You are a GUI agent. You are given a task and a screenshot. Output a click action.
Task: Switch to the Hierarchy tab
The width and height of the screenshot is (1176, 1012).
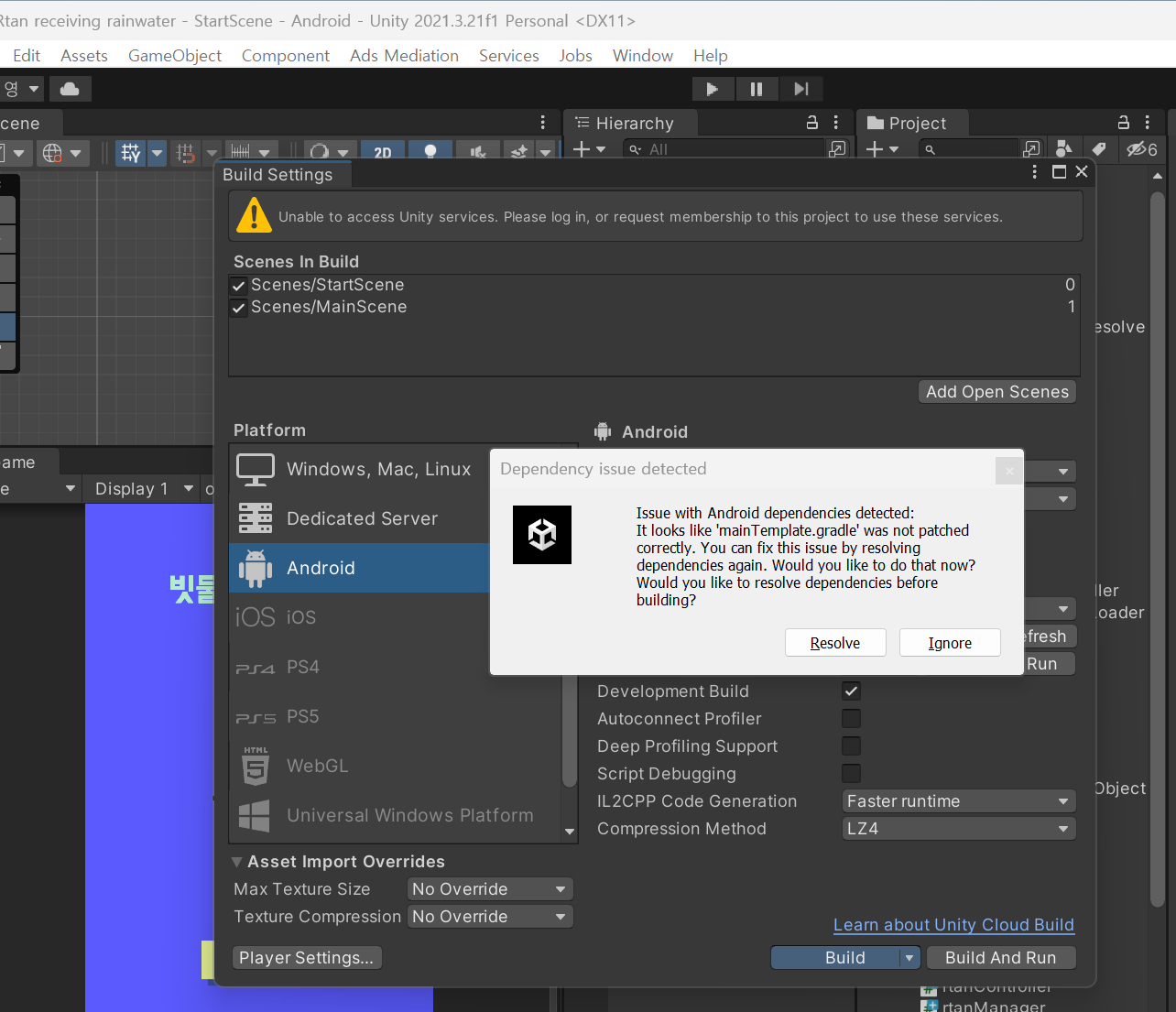tap(630, 123)
